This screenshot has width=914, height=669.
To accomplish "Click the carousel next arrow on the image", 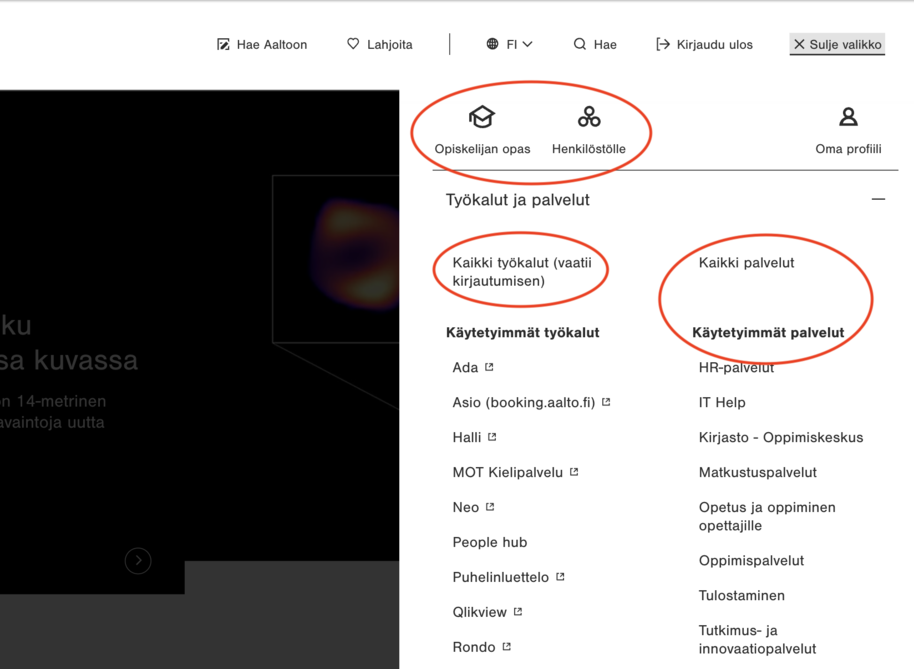I will tap(138, 561).
